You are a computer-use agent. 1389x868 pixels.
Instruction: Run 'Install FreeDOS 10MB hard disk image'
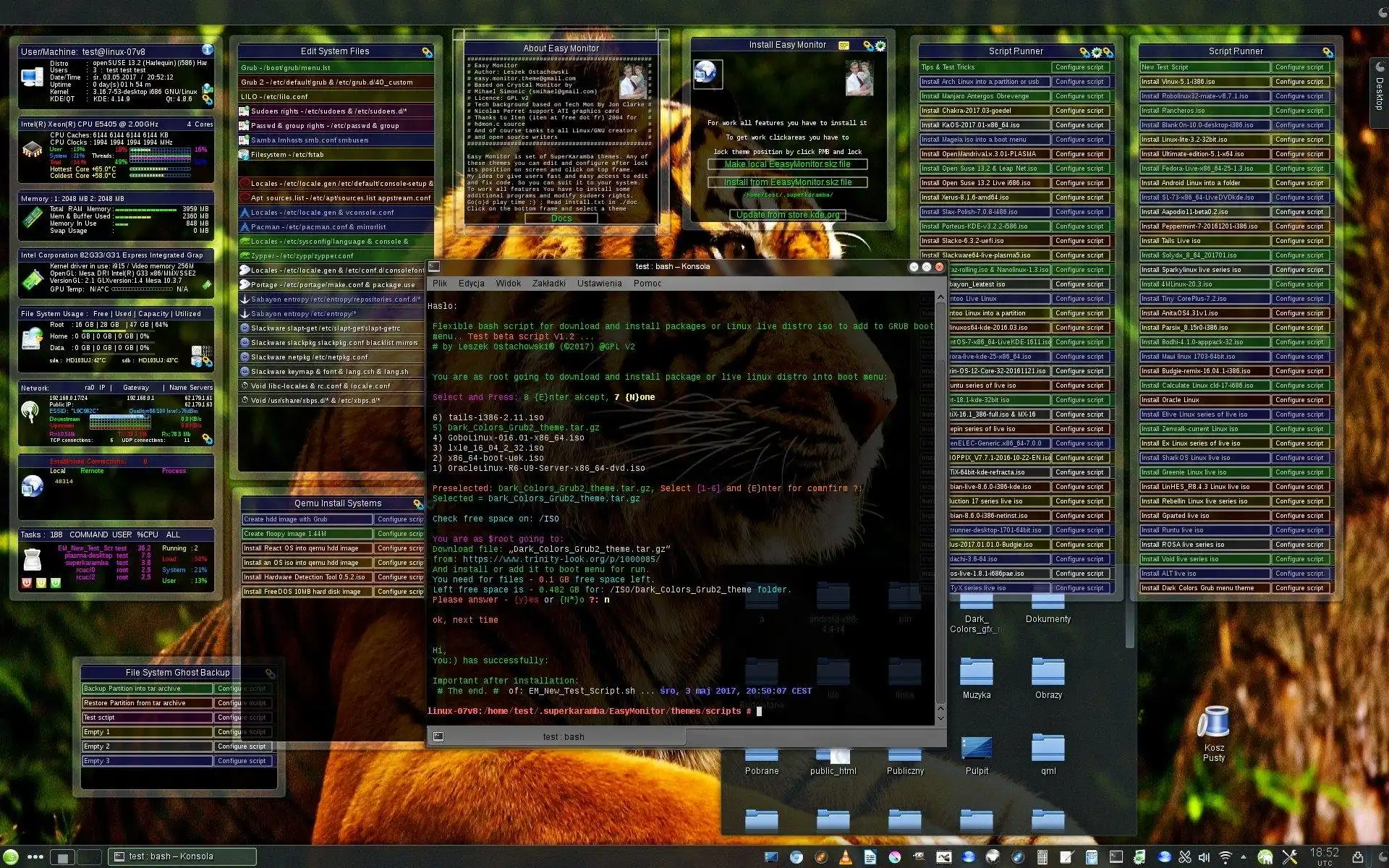point(307,592)
